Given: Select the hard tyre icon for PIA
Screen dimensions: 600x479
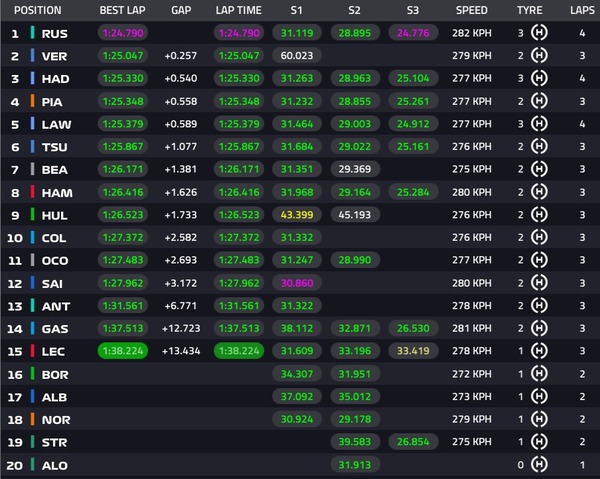Looking at the screenshot, I should 539,101.
